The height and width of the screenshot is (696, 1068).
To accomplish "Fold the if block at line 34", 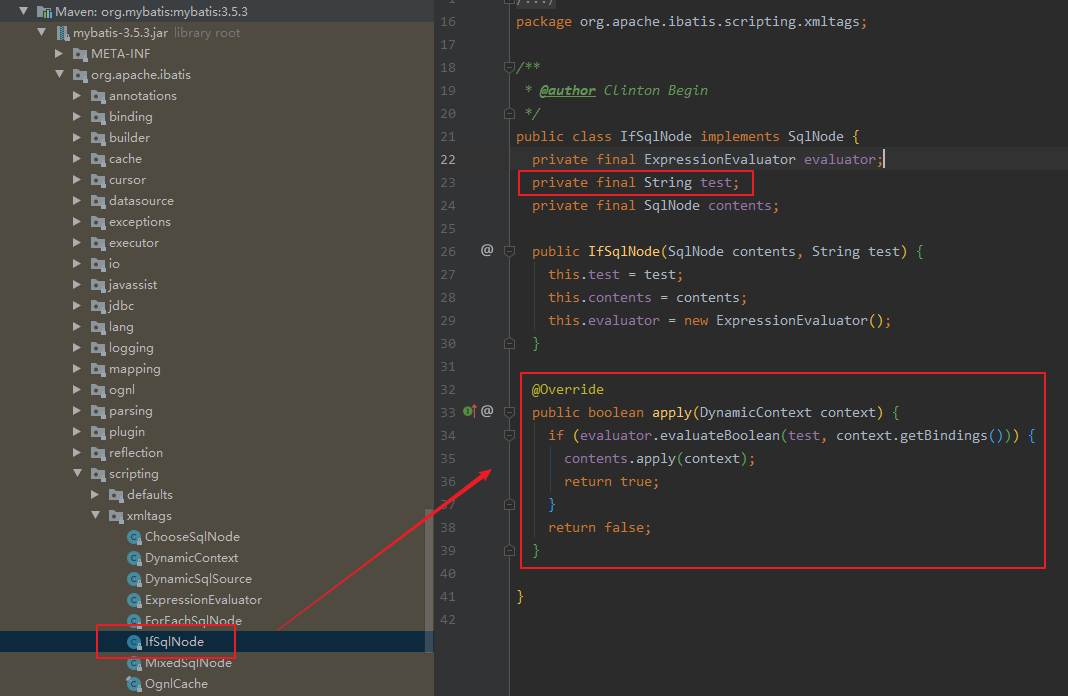I will (509, 435).
